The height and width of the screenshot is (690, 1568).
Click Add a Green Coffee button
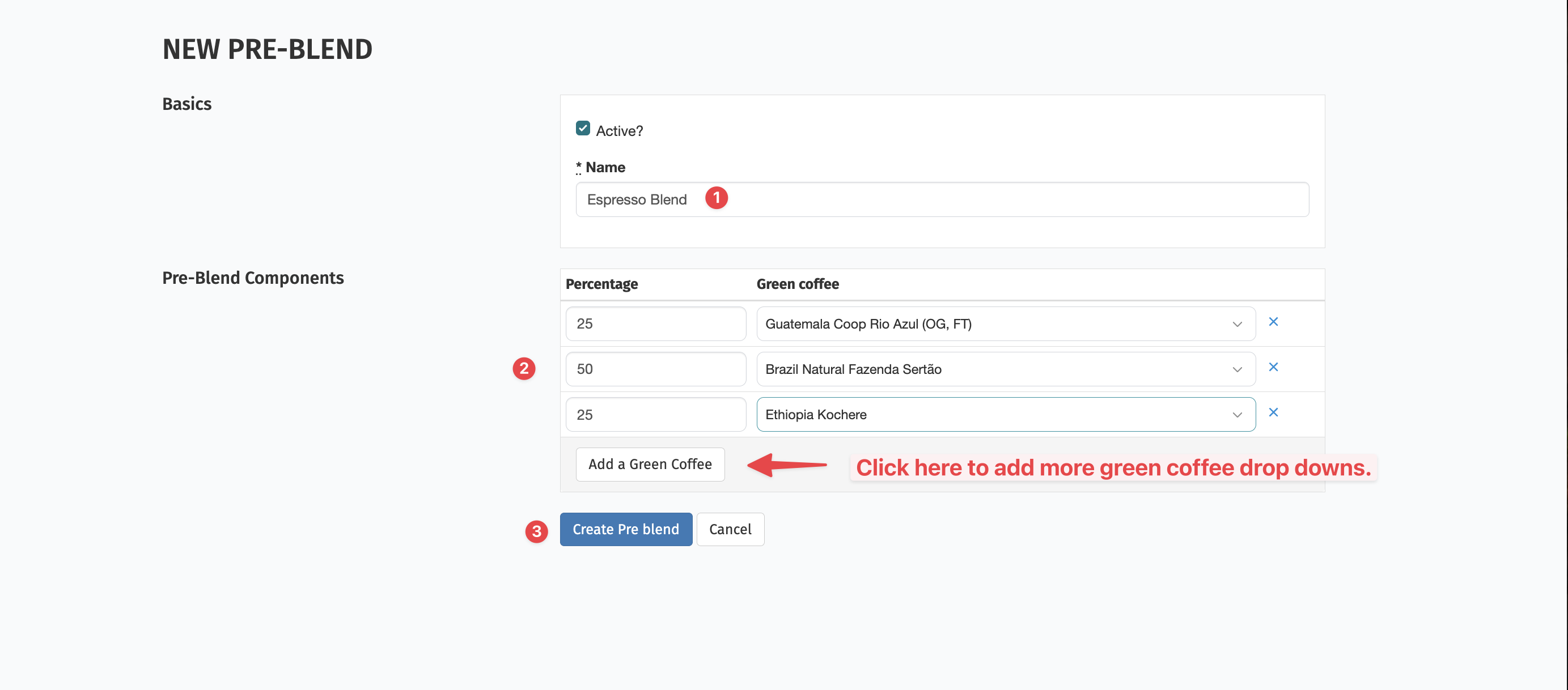click(x=650, y=465)
